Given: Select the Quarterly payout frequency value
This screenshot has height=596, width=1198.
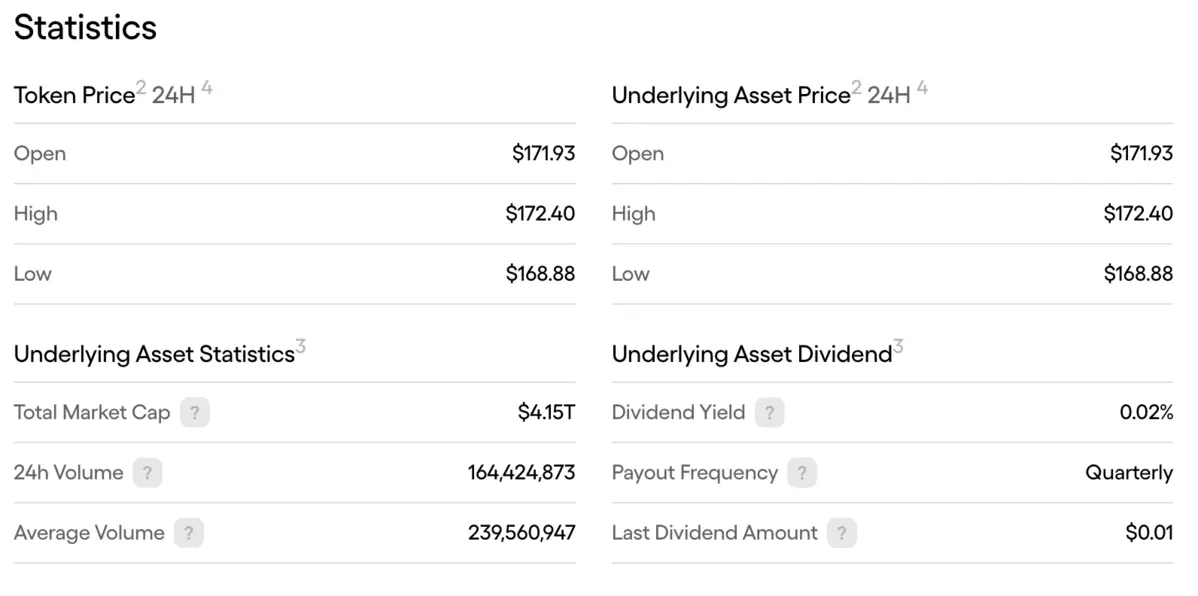Looking at the screenshot, I should point(1128,473).
